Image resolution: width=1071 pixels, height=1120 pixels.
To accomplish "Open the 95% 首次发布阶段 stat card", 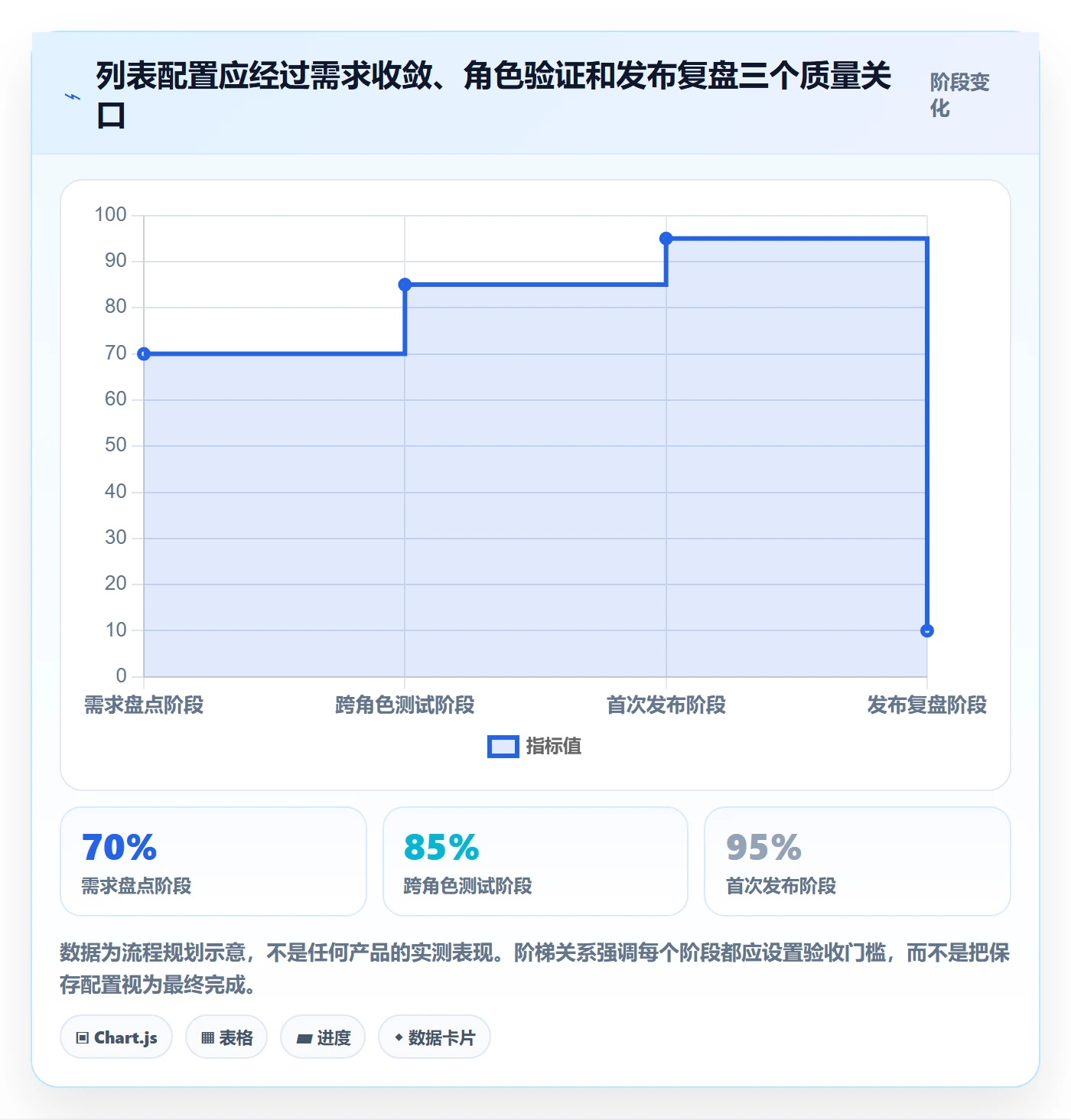I will [x=858, y=861].
